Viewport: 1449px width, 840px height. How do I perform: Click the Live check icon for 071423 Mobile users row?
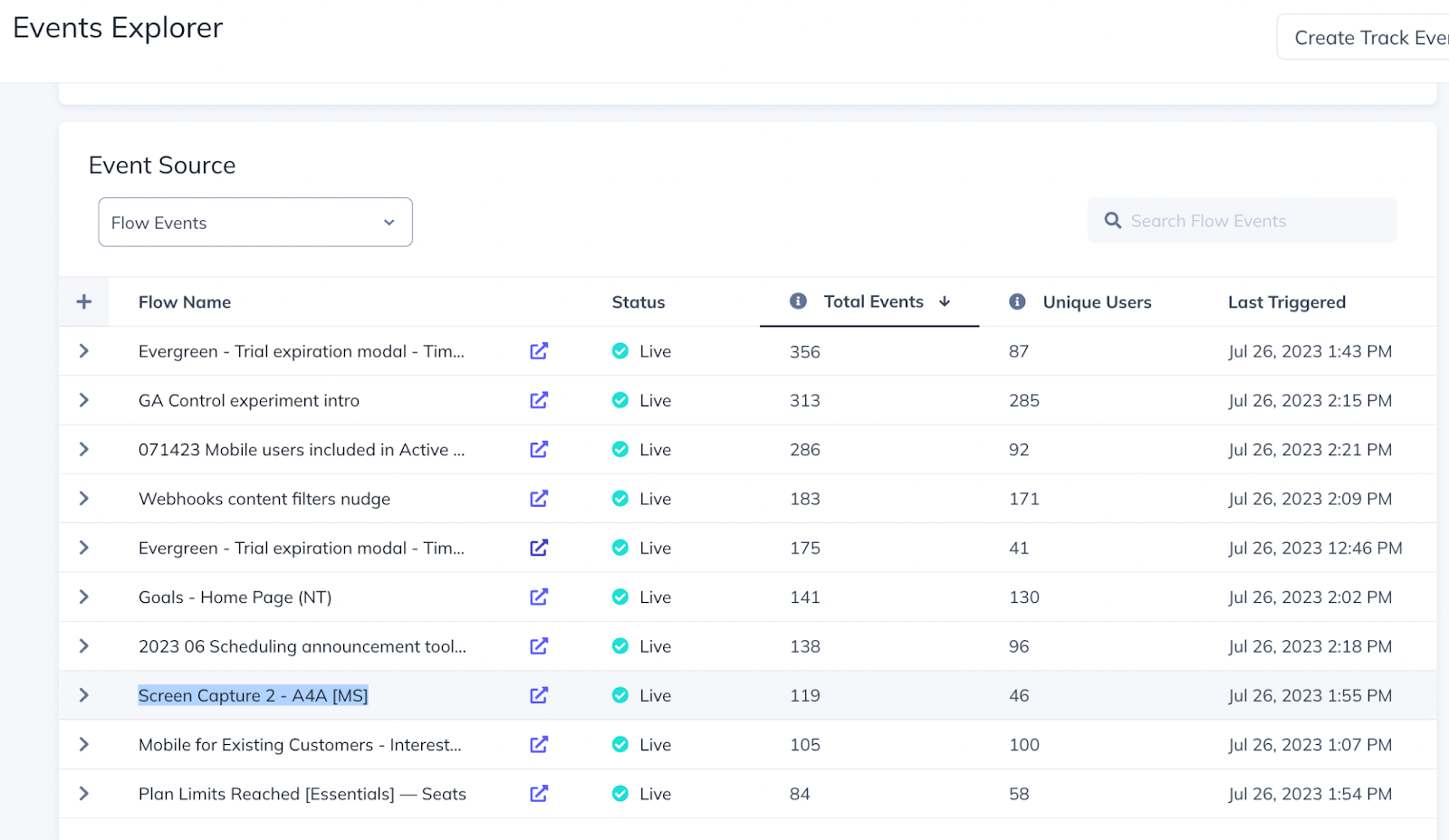[620, 450]
